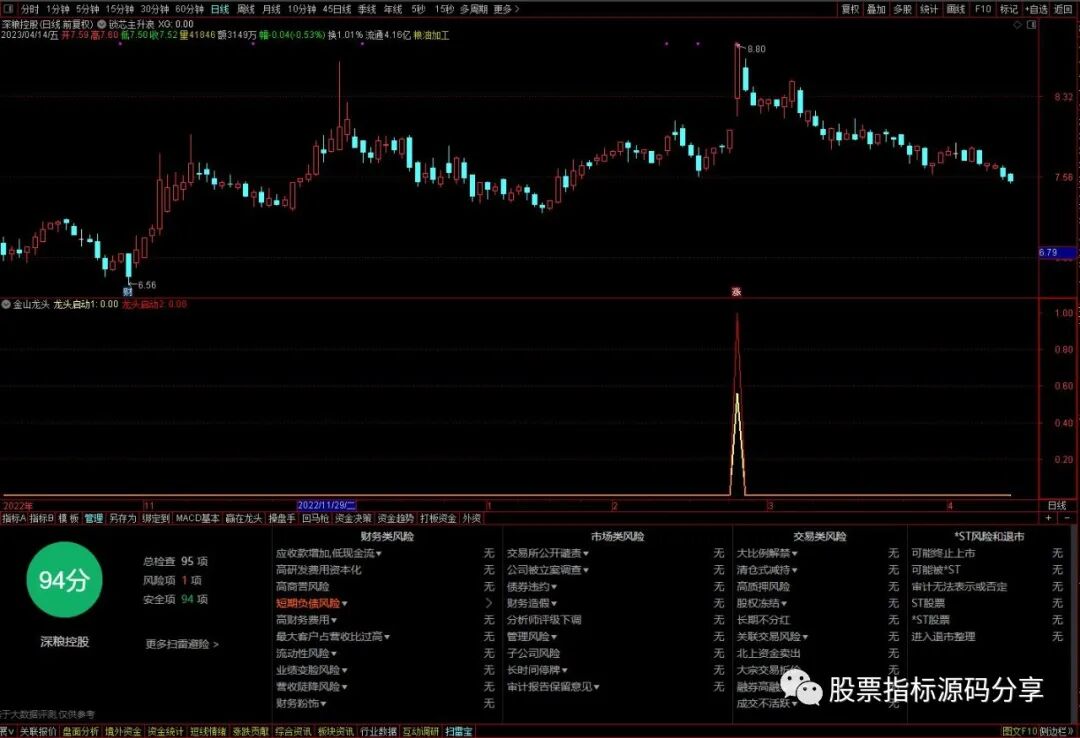Click the 叠加 overlay toolbar button

[x=876, y=9]
